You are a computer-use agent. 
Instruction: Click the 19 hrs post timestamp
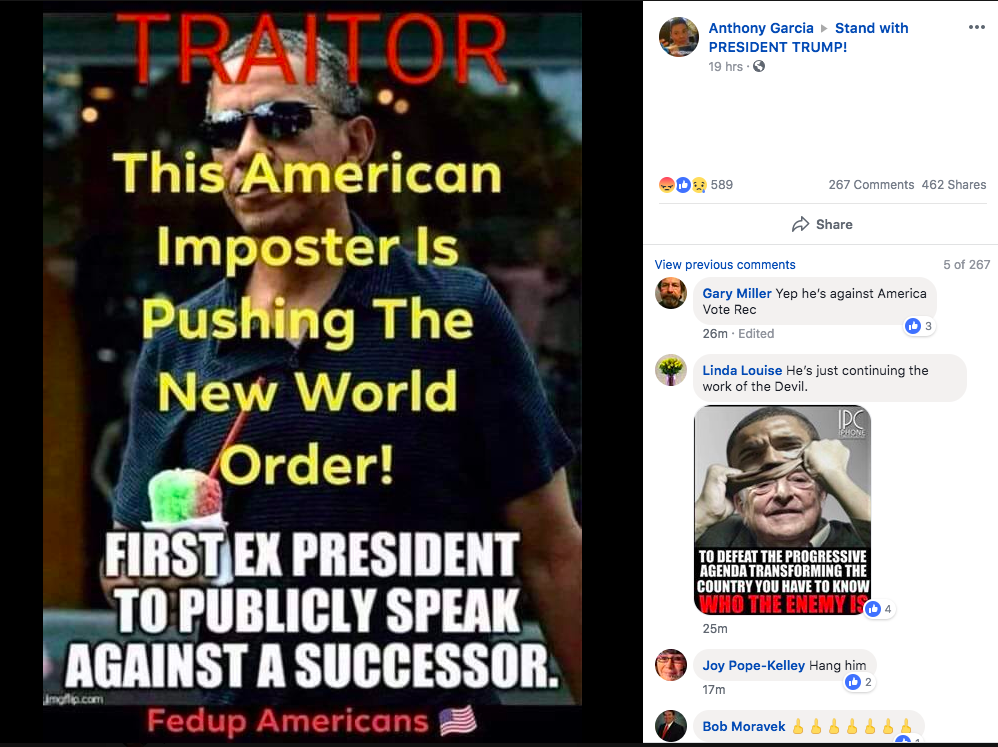point(726,66)
